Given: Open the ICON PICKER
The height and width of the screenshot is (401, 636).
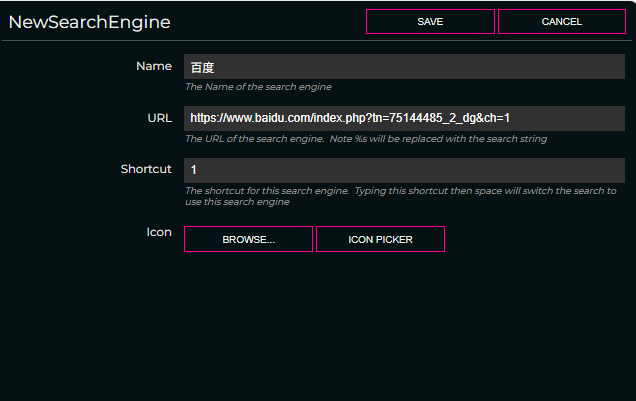Looking at the screenshot, I should [380, 239].
